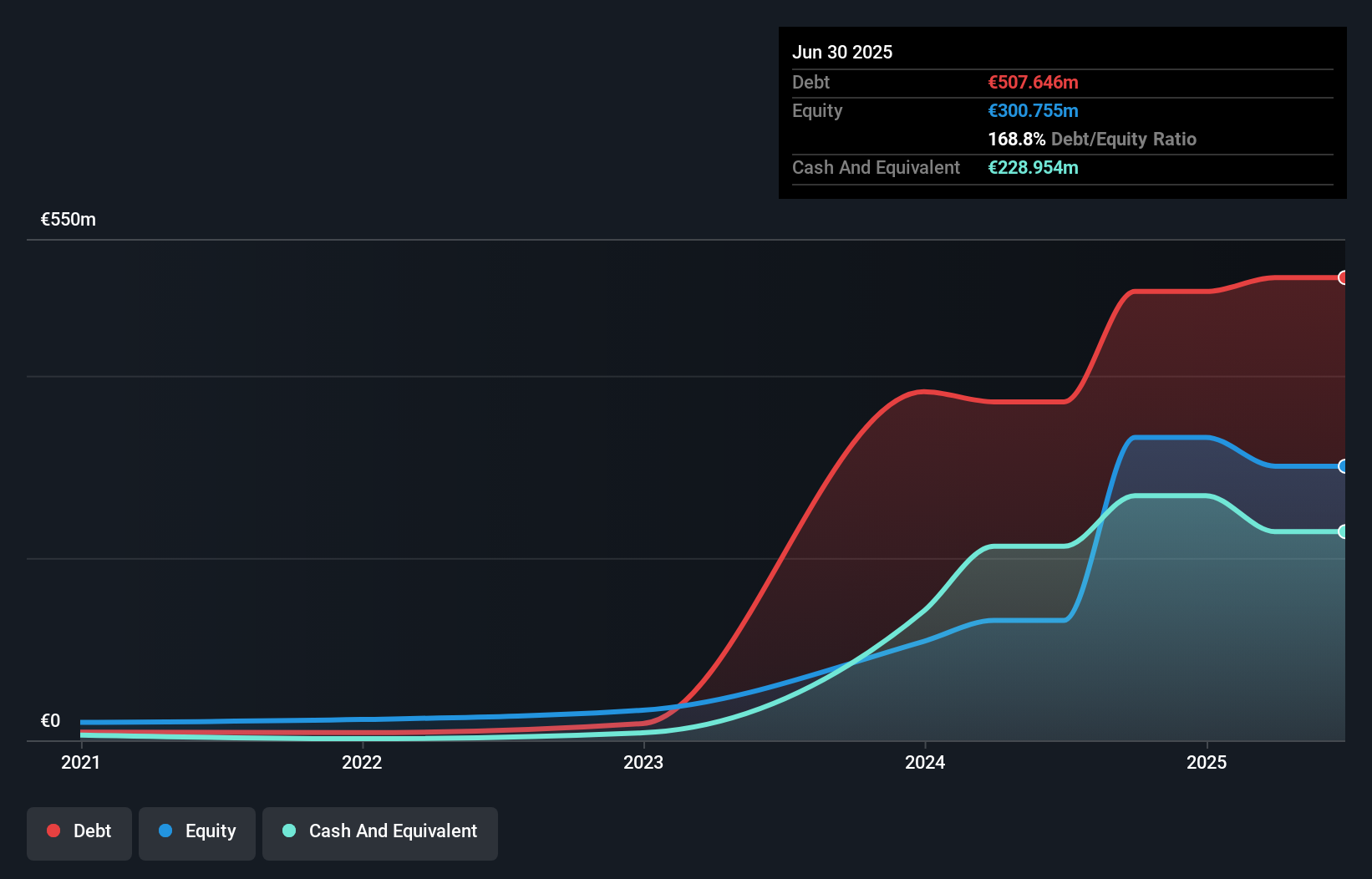Click the red Debt value in the tooltip
Viewport: 1372px width, 879px height.
point(1033,82)
